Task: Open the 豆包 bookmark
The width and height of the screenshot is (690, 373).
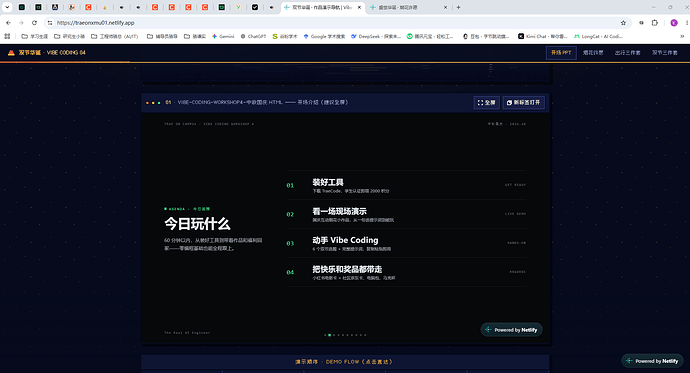Action: coord(486,37)
